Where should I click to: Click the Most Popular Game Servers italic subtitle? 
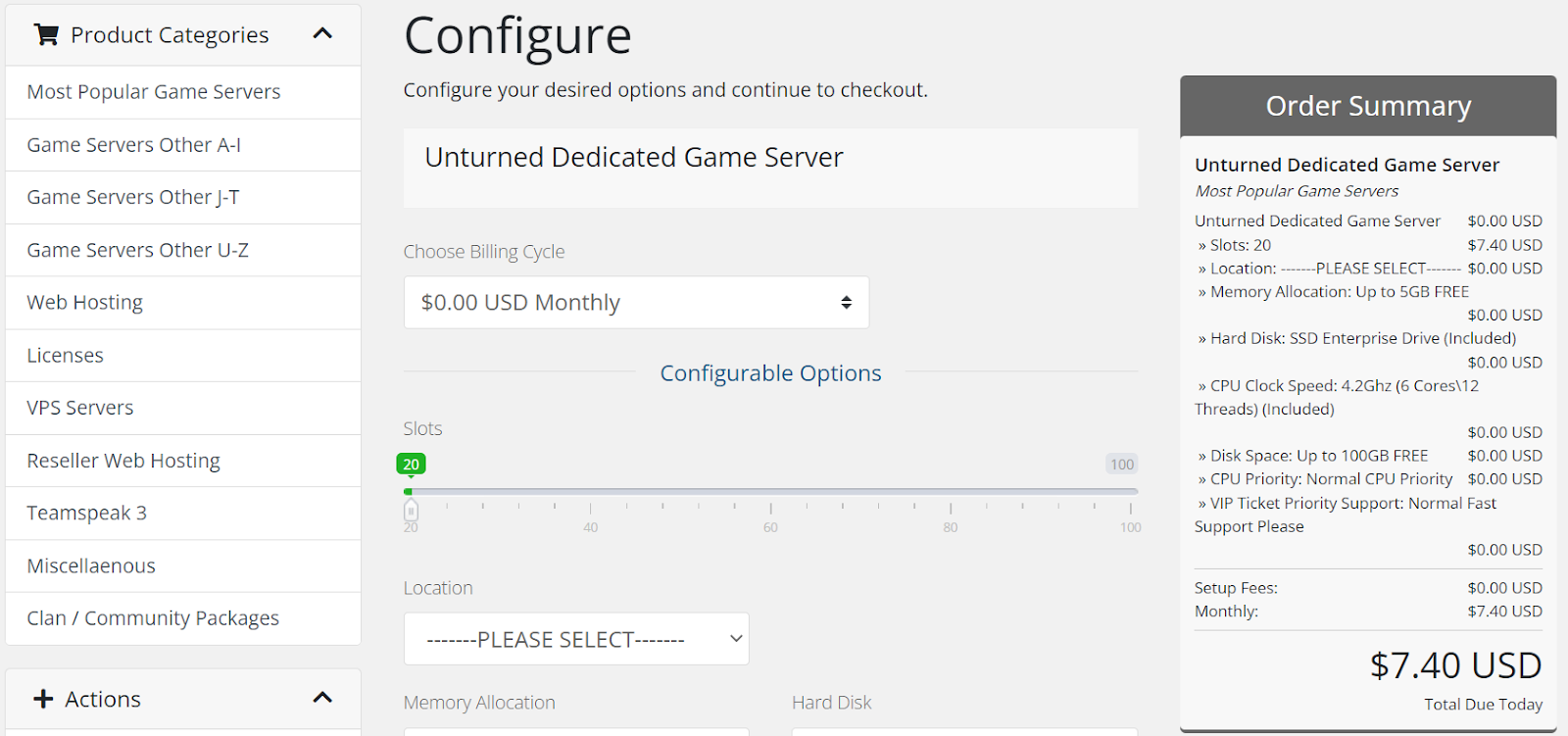[x=1297, y=191]
